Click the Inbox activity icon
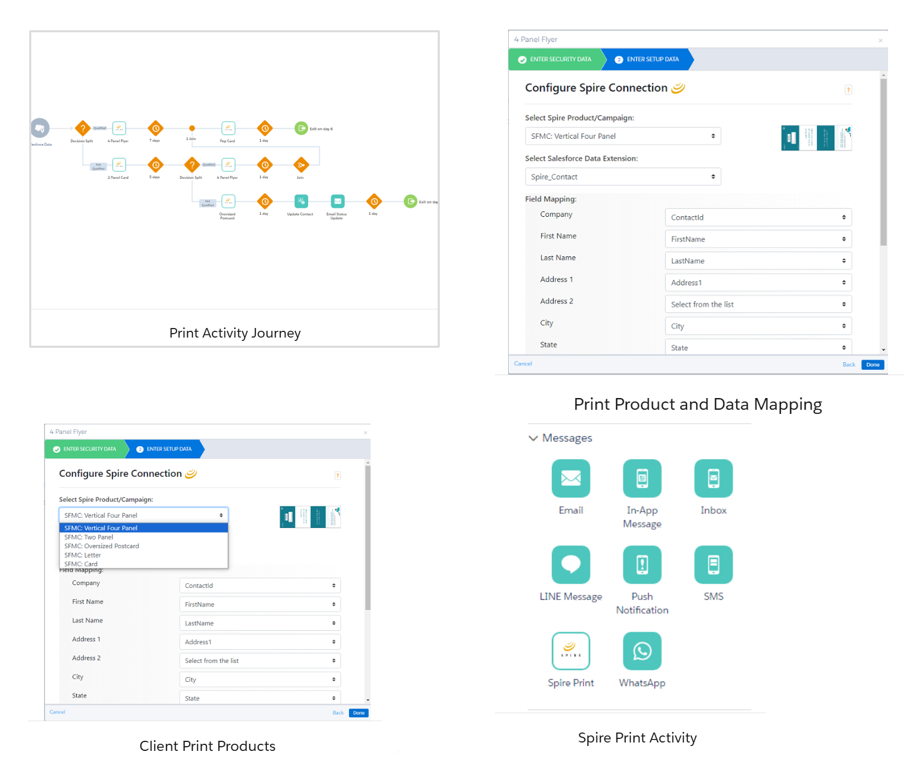This screenshot has height=763, width=918. coord(713,479)
